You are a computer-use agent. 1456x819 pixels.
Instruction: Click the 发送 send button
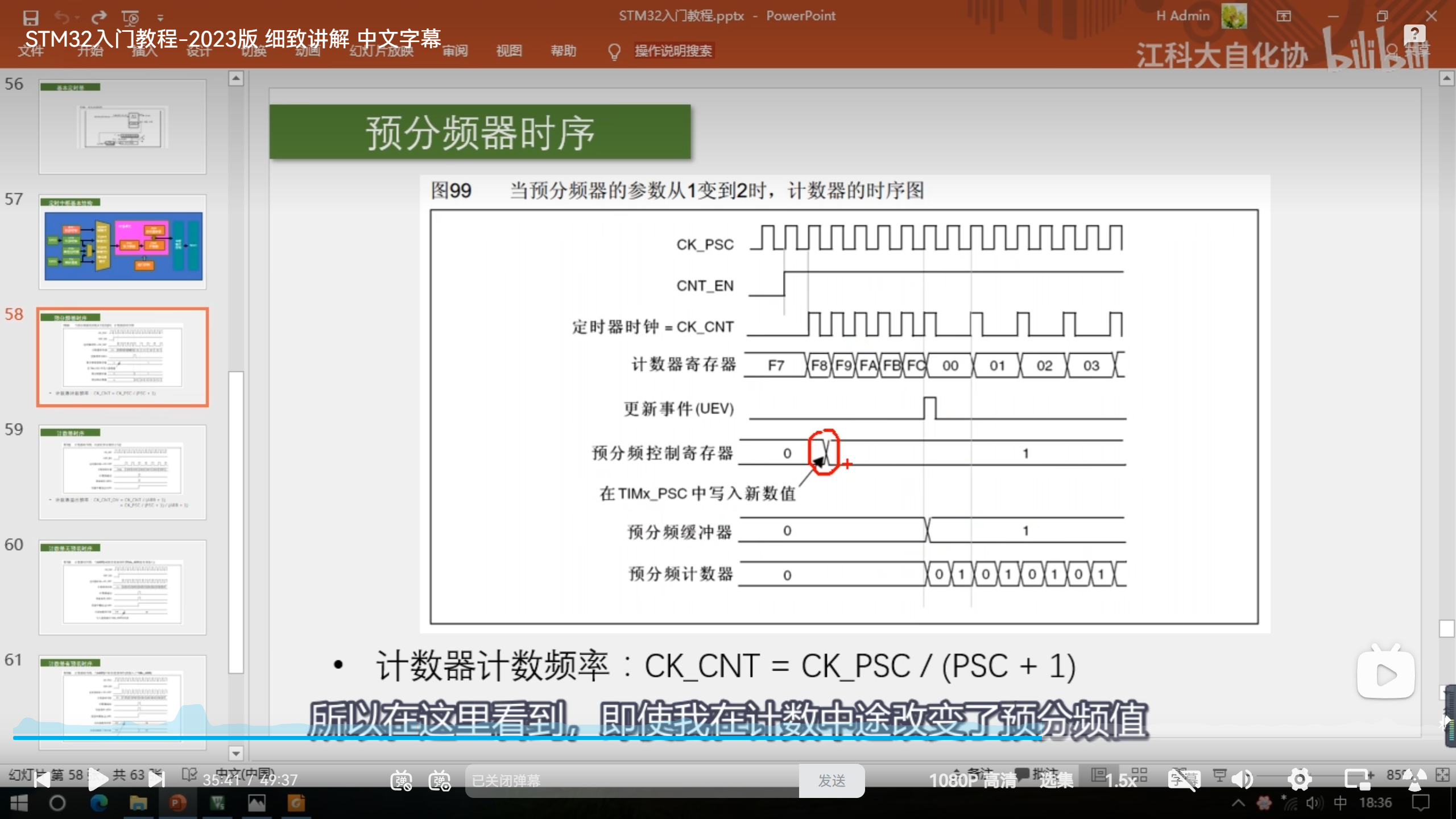832,780
